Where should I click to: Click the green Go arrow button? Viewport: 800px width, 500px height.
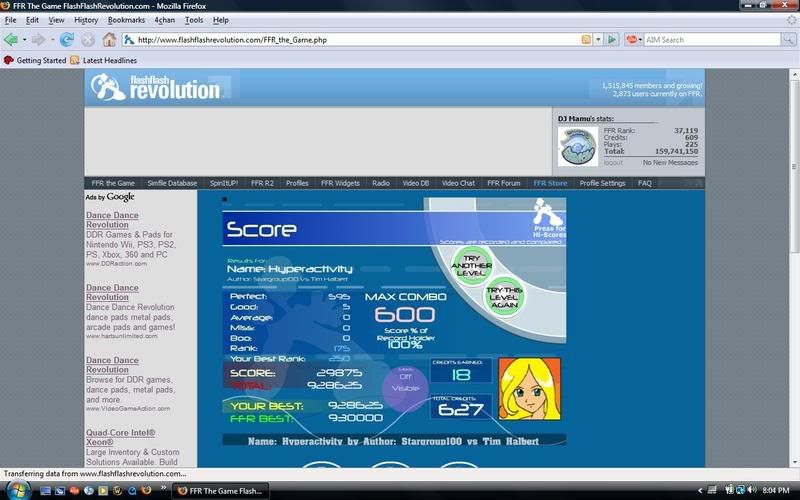pos(612,40)
